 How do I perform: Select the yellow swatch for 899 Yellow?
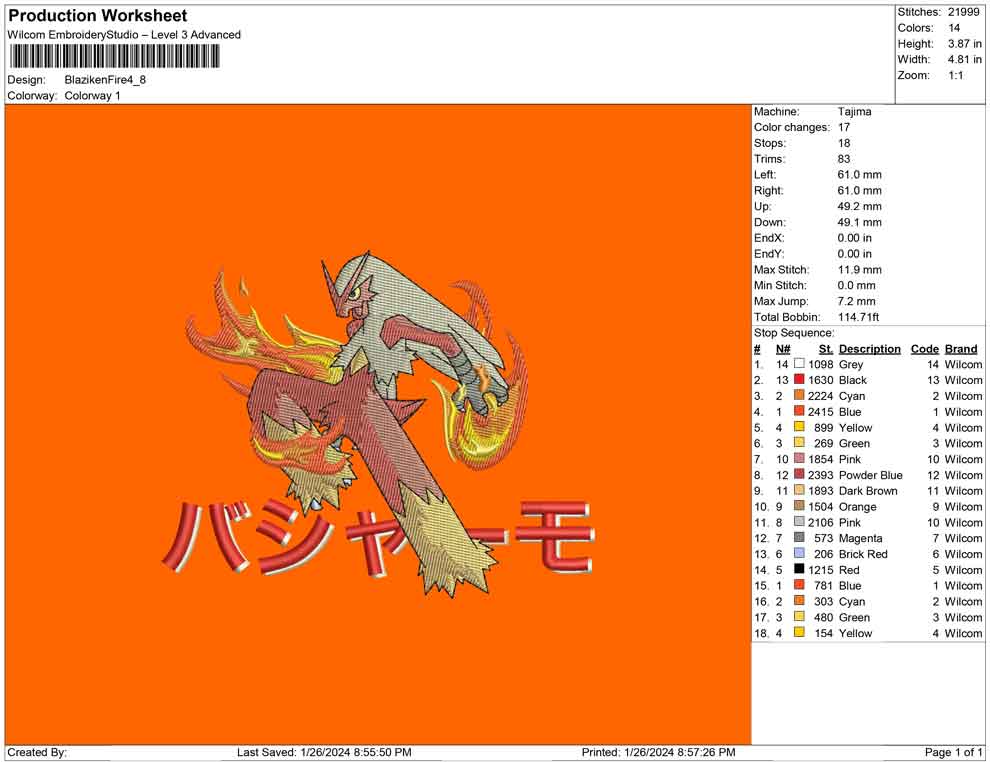799,427
